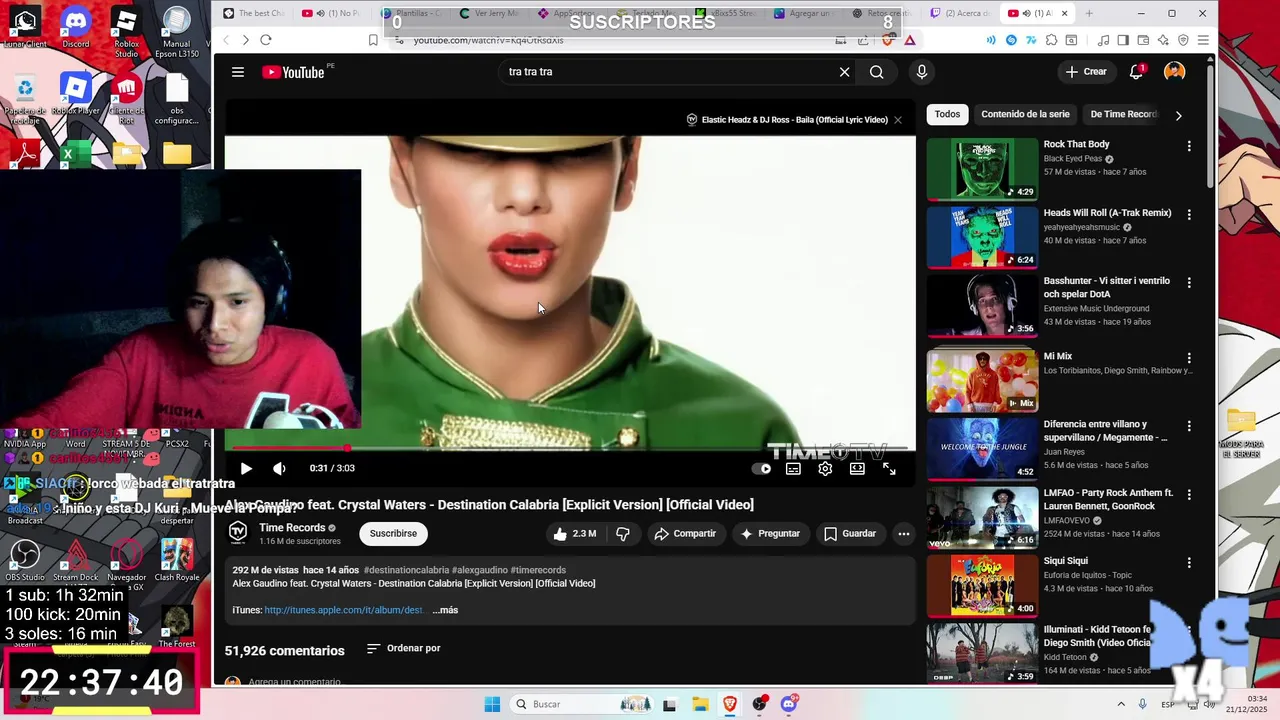Switch to theater mode
1280x720 pixels.
coord(857,468)
